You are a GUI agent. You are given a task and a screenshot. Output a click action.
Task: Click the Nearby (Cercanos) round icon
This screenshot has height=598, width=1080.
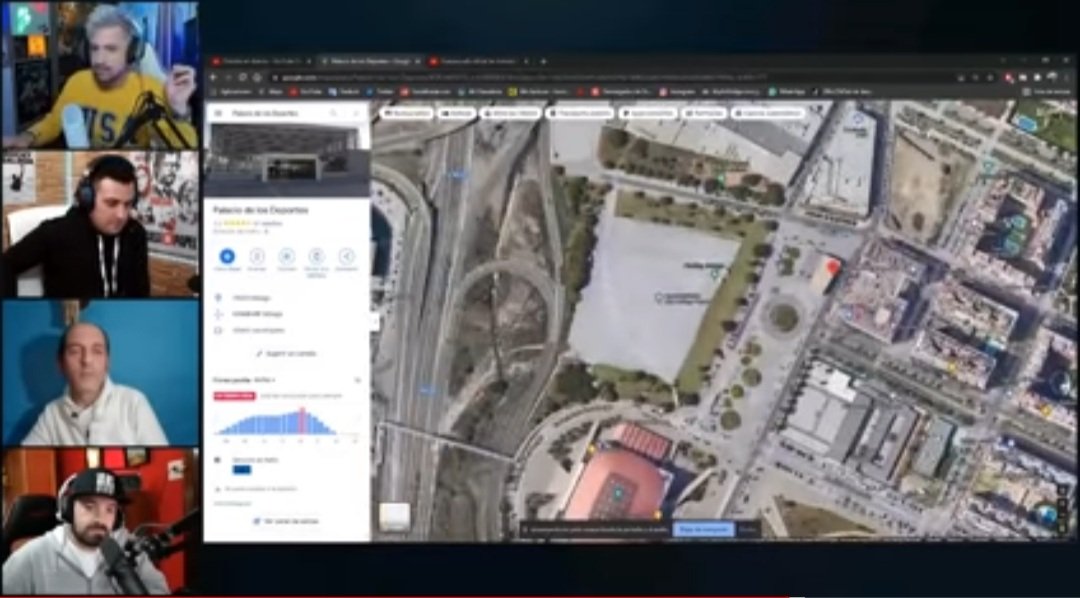(x=287, y=257)
